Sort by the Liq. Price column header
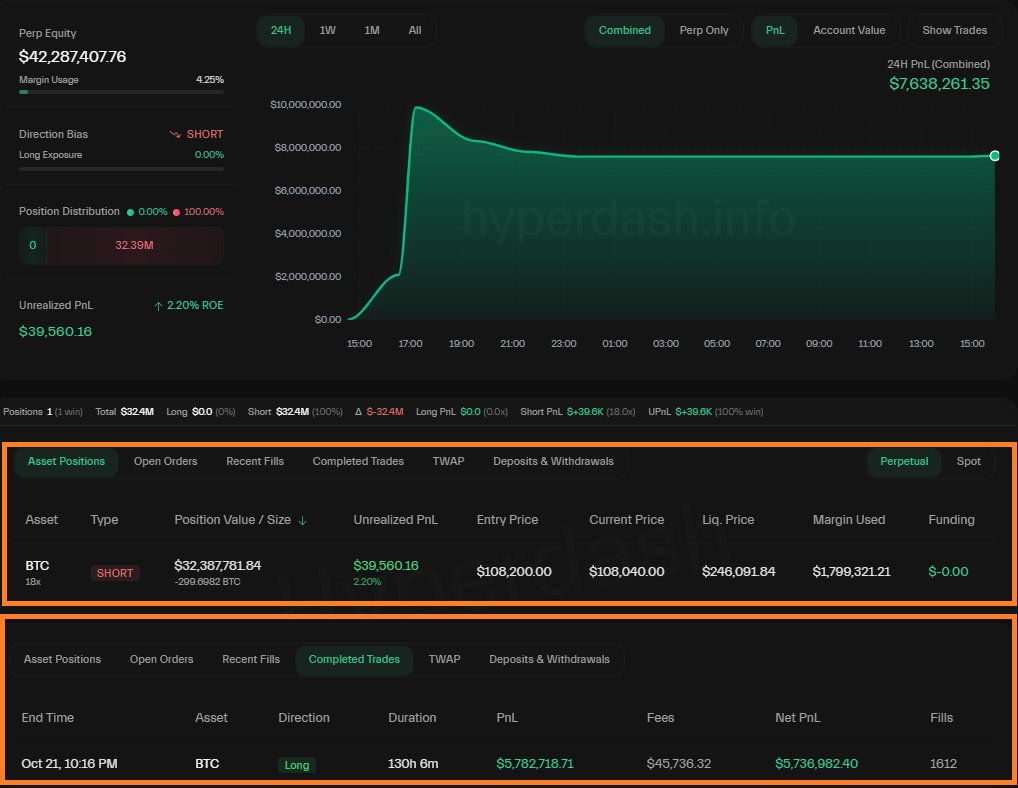Image resolution: width=1018 pixels, height=788 pixels. (x=728, y=520)
